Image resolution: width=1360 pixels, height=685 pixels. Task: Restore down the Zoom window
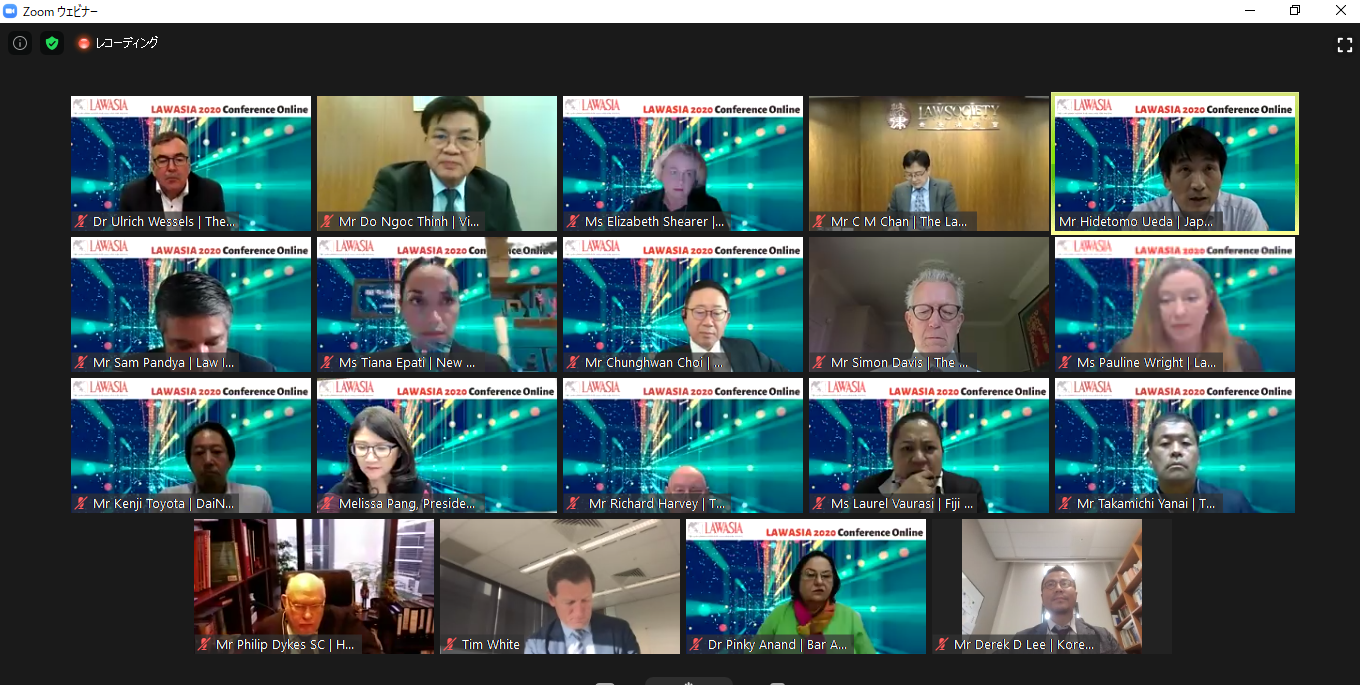[x=1294, y=10]
